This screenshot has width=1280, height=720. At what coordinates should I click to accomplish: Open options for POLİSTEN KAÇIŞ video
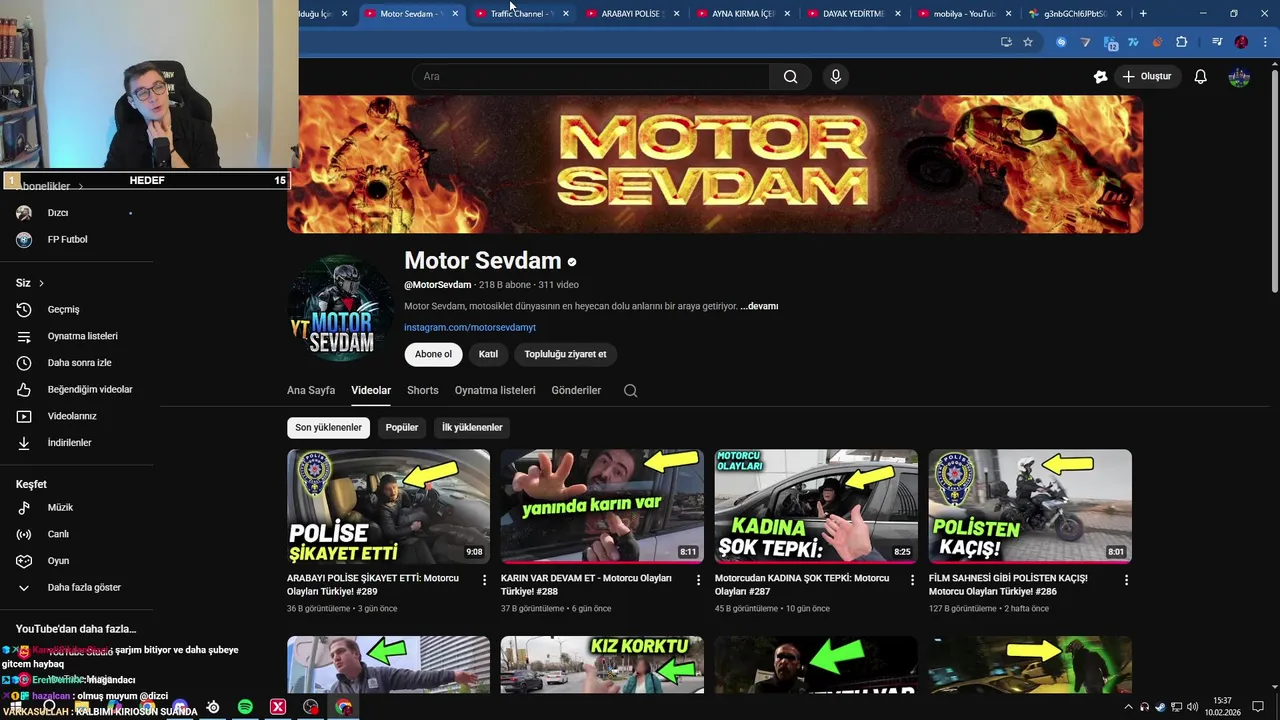click(x=1126, y=580)
